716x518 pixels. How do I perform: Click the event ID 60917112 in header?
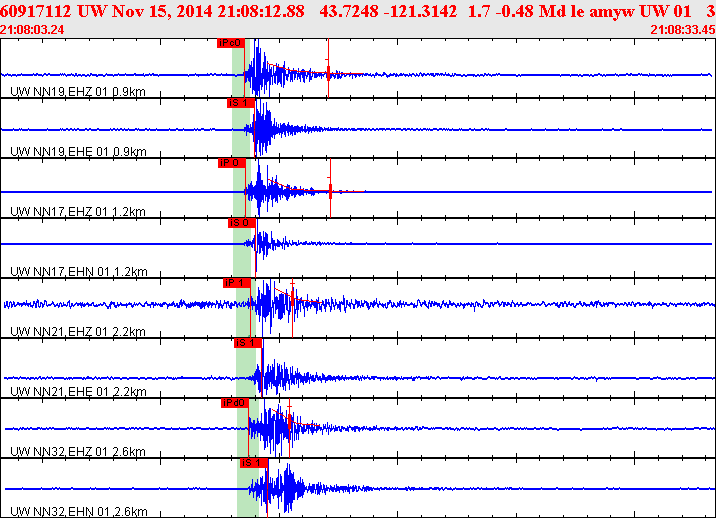tap(37, 10)
